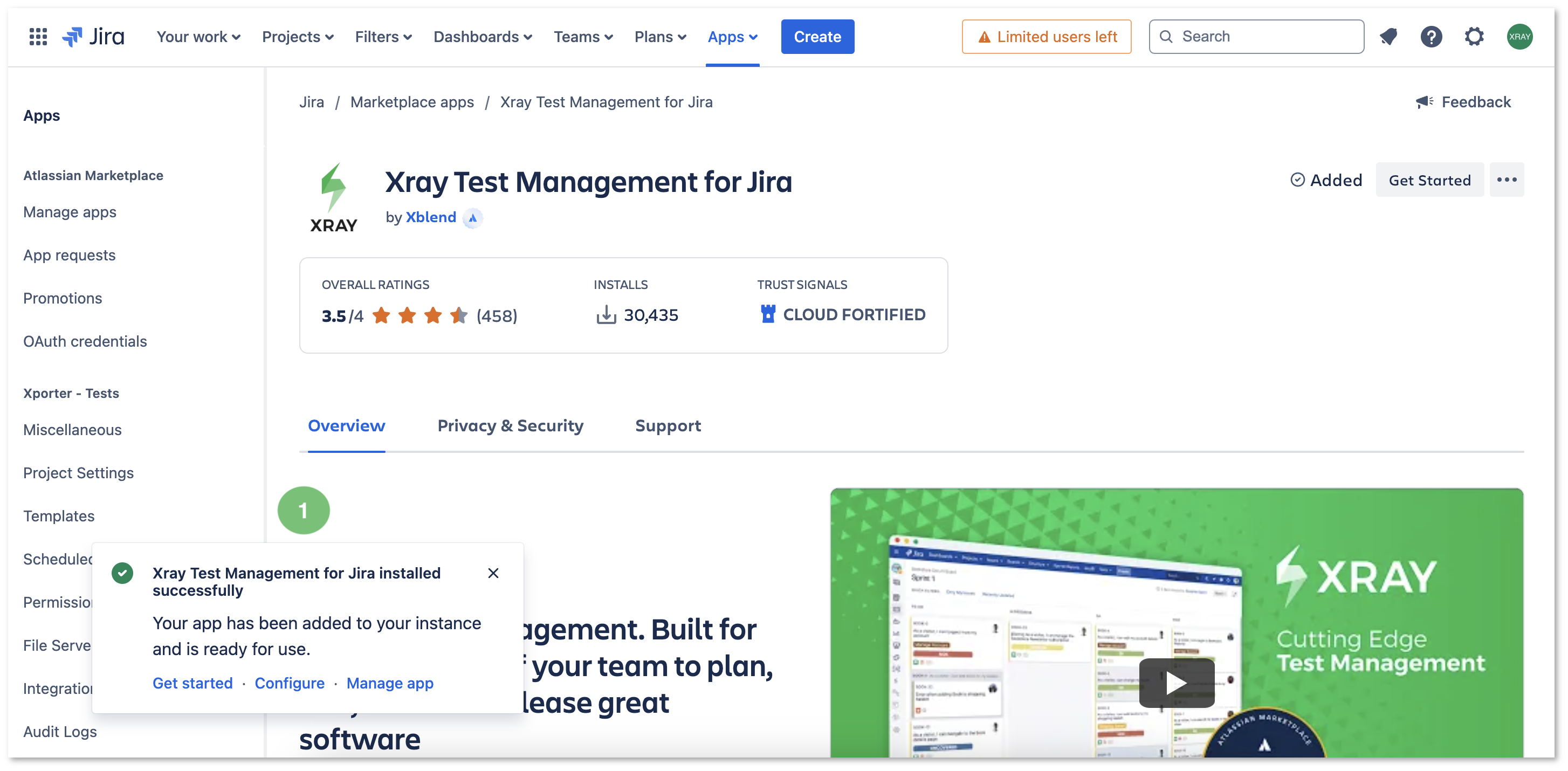The image size is (1568, 771).
Task: Click the Atlassian partner badge next to Xblend
Action: [x=472, y=218]
